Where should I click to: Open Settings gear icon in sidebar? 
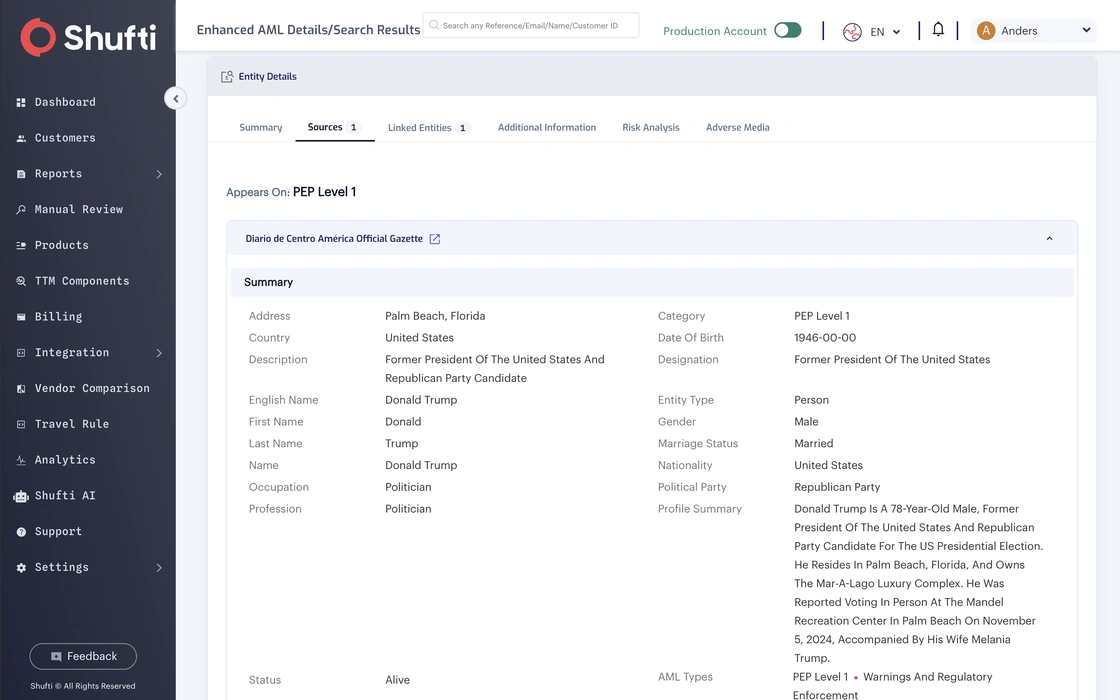[21, 567]
